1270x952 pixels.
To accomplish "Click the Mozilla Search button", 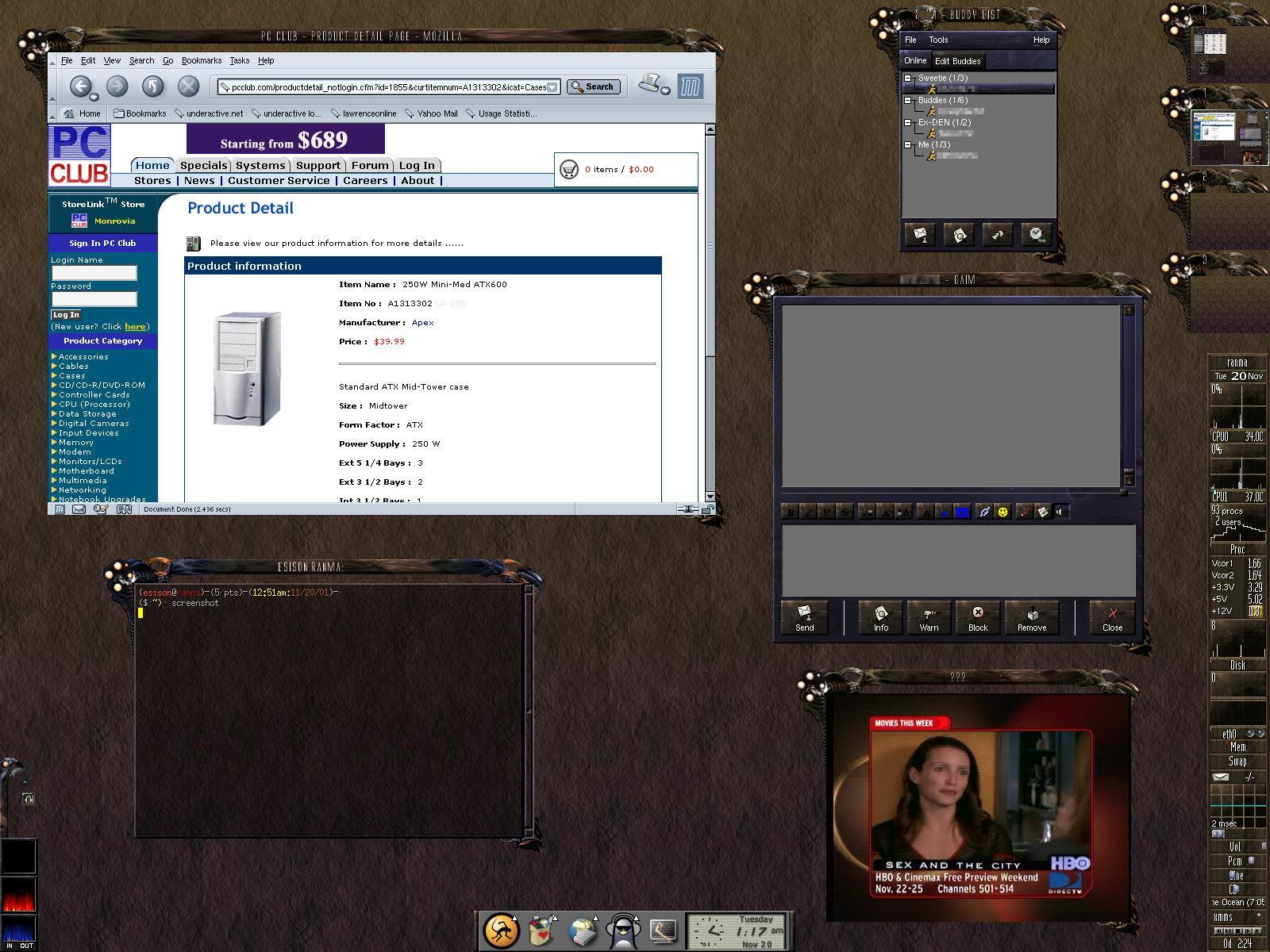I will coord(593,86).
